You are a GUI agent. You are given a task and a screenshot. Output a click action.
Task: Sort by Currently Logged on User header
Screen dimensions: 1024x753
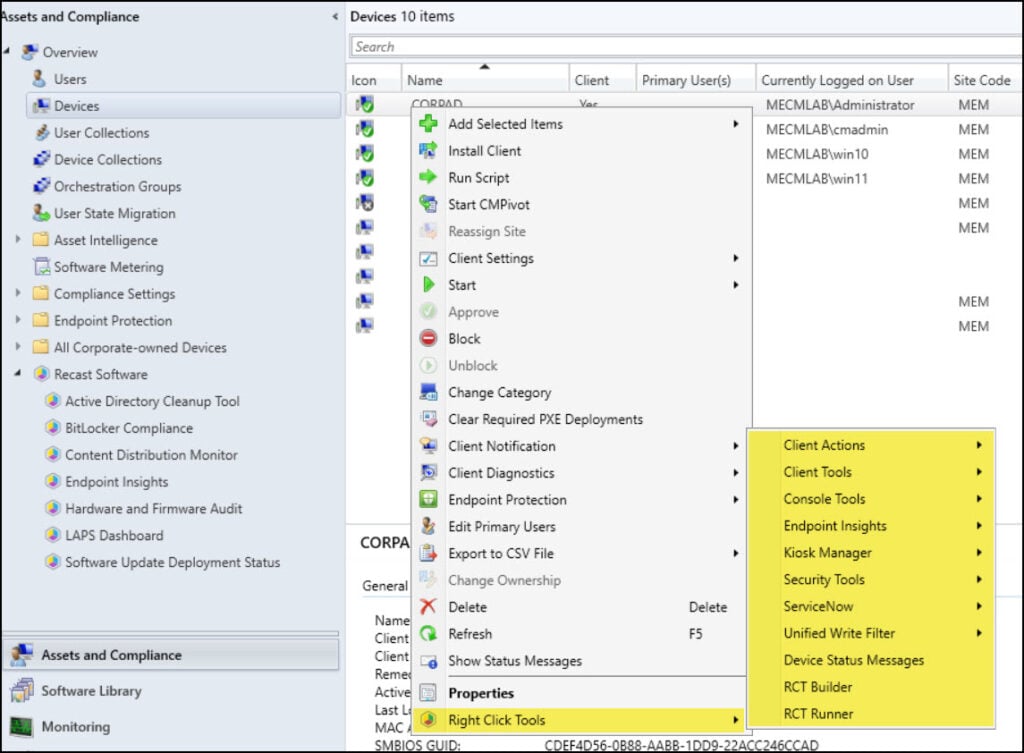point(851,80)
